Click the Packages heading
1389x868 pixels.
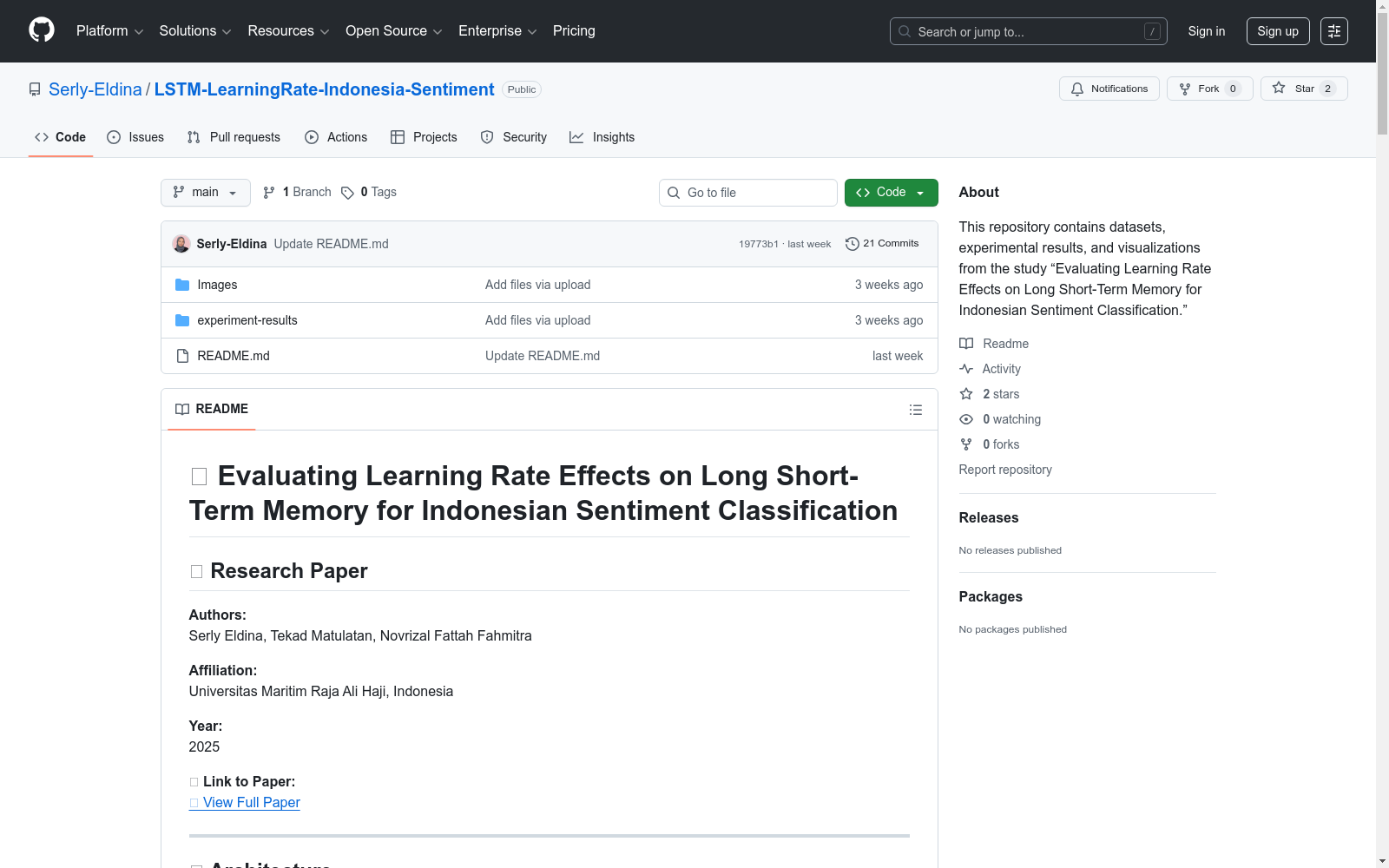point(991,597)
